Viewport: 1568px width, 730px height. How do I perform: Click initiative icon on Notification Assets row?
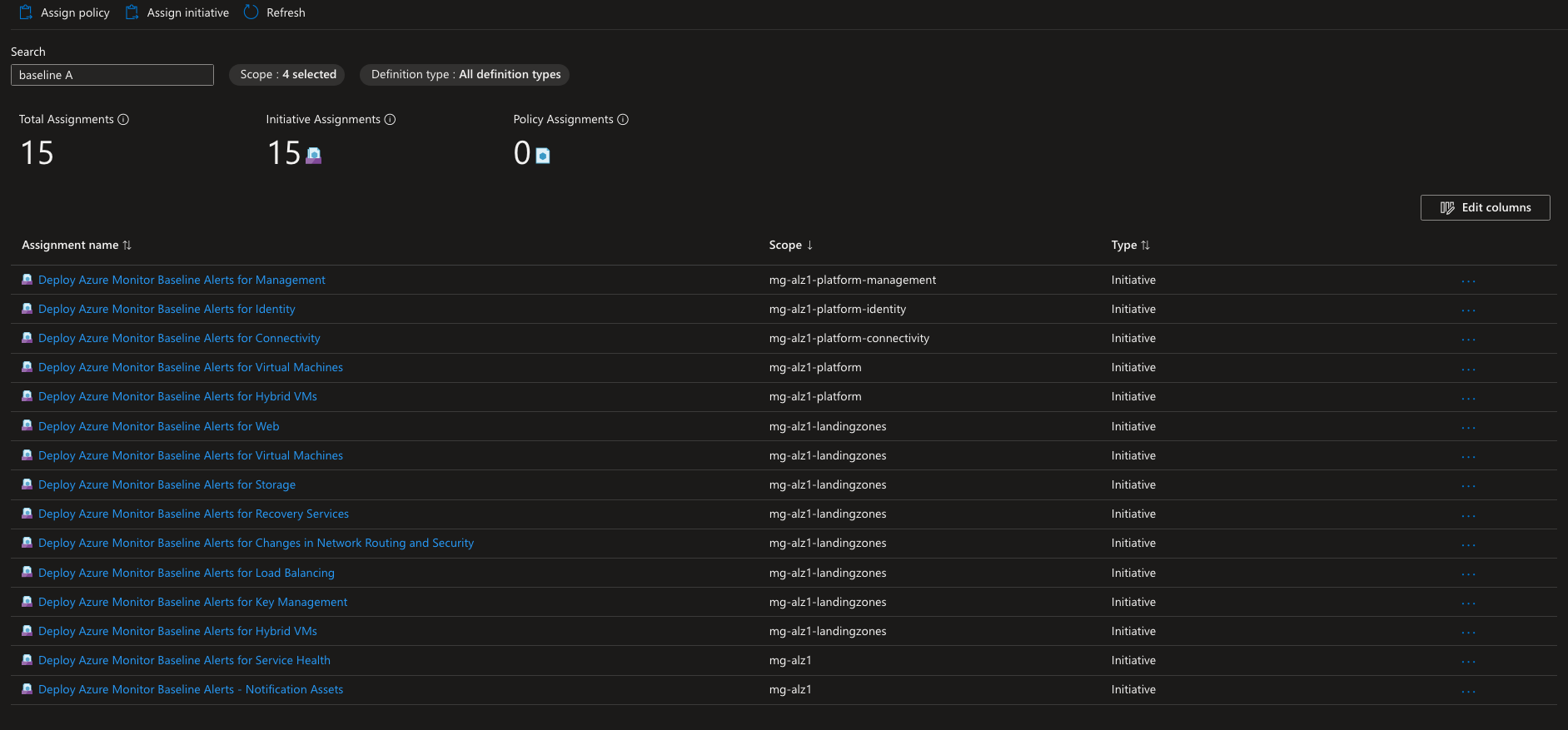pos(27,689)
